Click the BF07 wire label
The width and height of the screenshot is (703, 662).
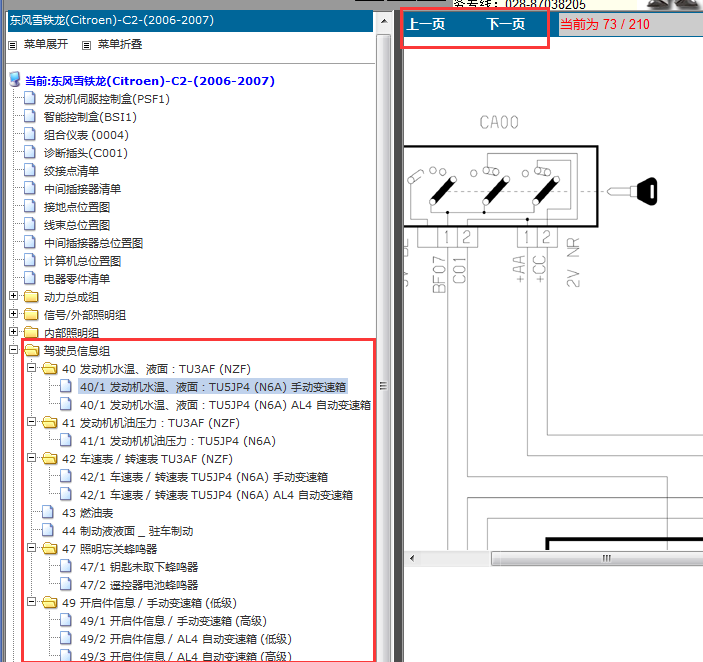coord(439,274)
